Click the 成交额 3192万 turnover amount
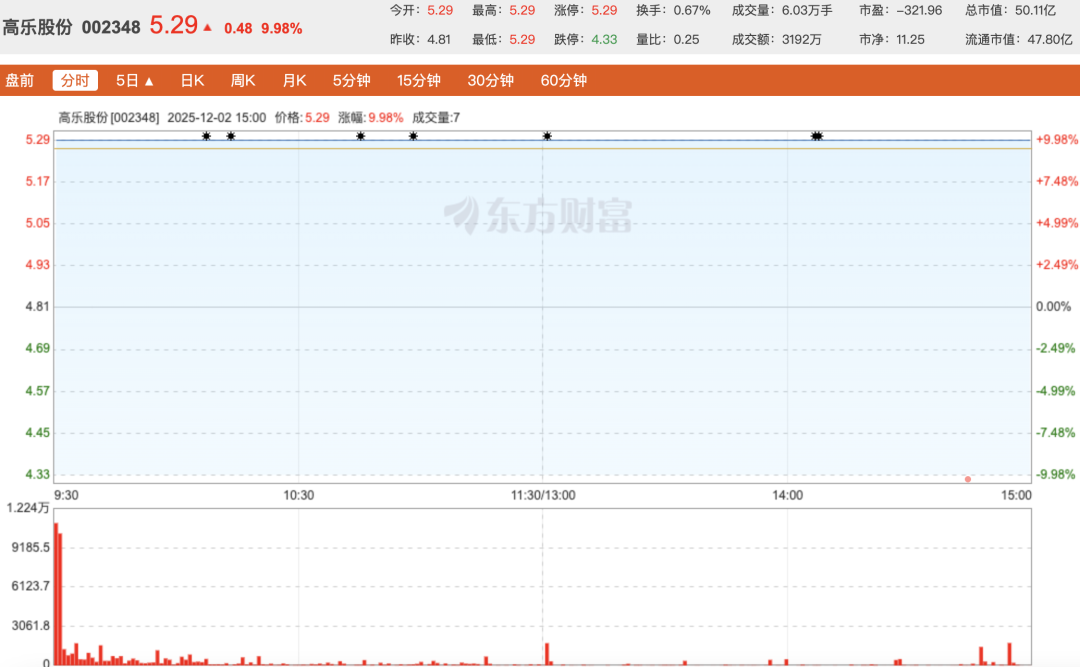Image resolution: width=1080 pixels, height=667 pixels. pyautogui.click(x=801, y=39)
